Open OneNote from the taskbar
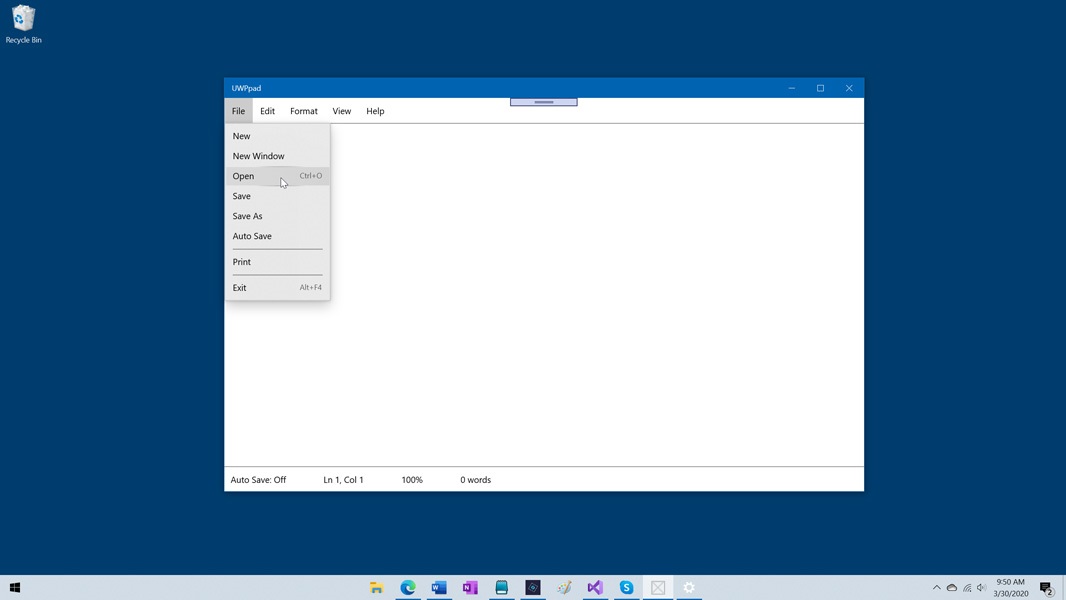 coord(470,588)
